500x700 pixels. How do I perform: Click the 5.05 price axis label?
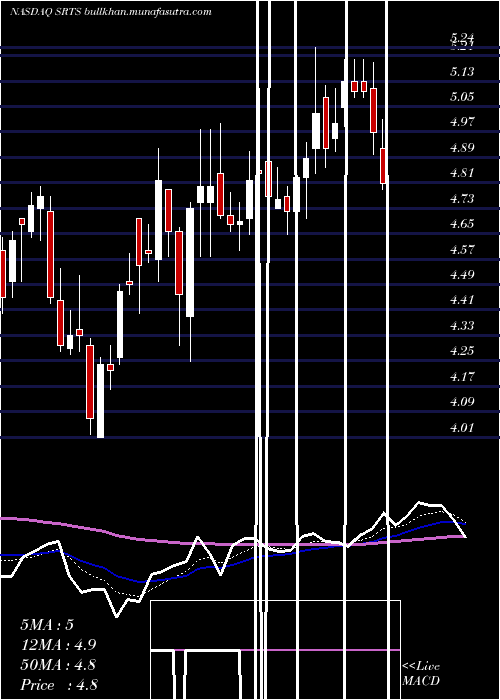pos(462,96)
